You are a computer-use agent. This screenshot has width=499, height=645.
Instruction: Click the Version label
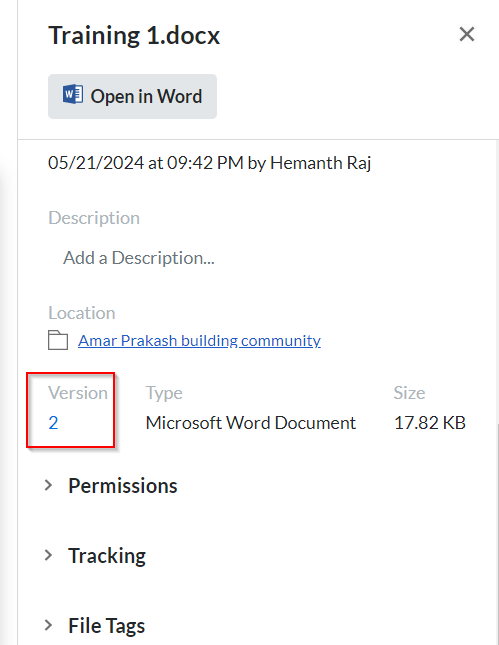[78, 393]
